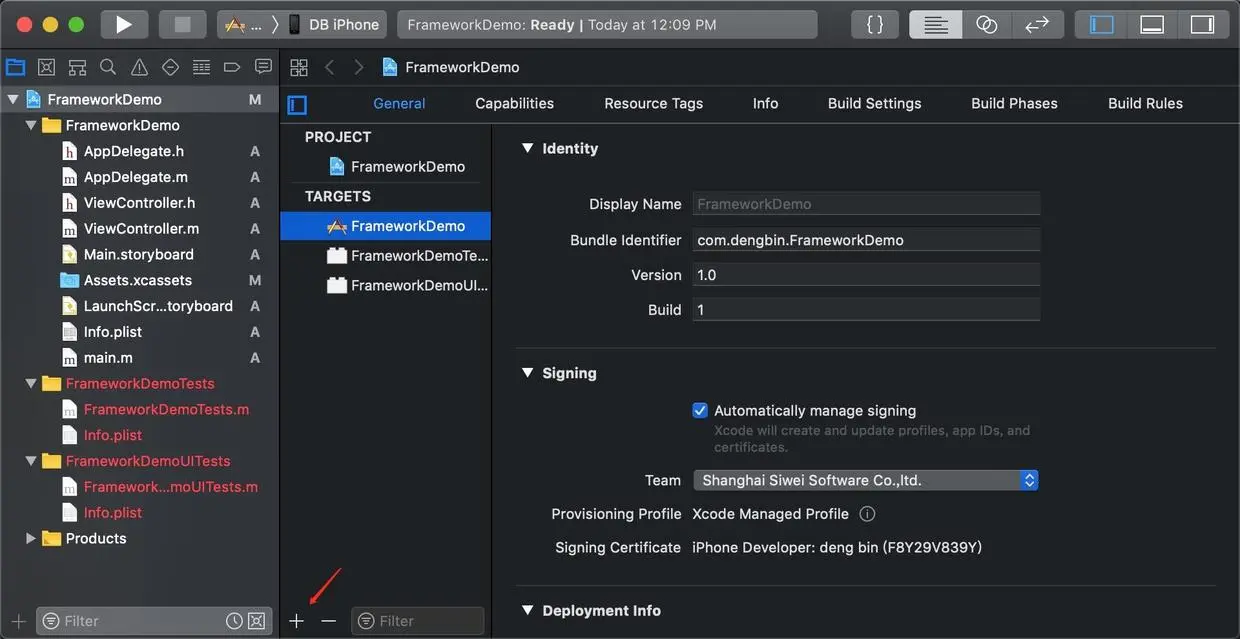Open Main.storyboard in the navigator
This screenshot has height=639, width=1240.
pyautogui.click(x=139, y=254)
